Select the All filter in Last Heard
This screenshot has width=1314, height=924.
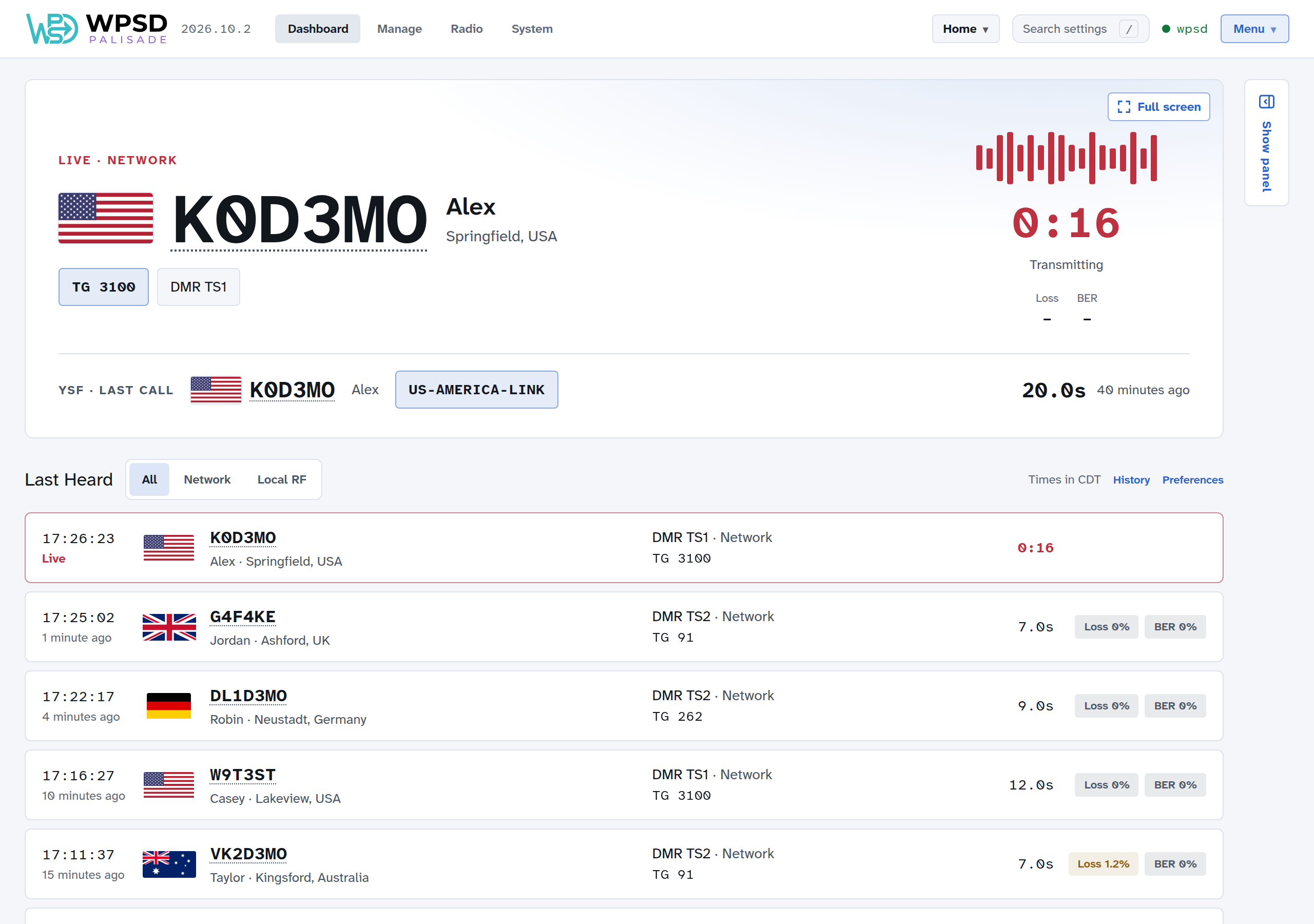pos(149,479)
